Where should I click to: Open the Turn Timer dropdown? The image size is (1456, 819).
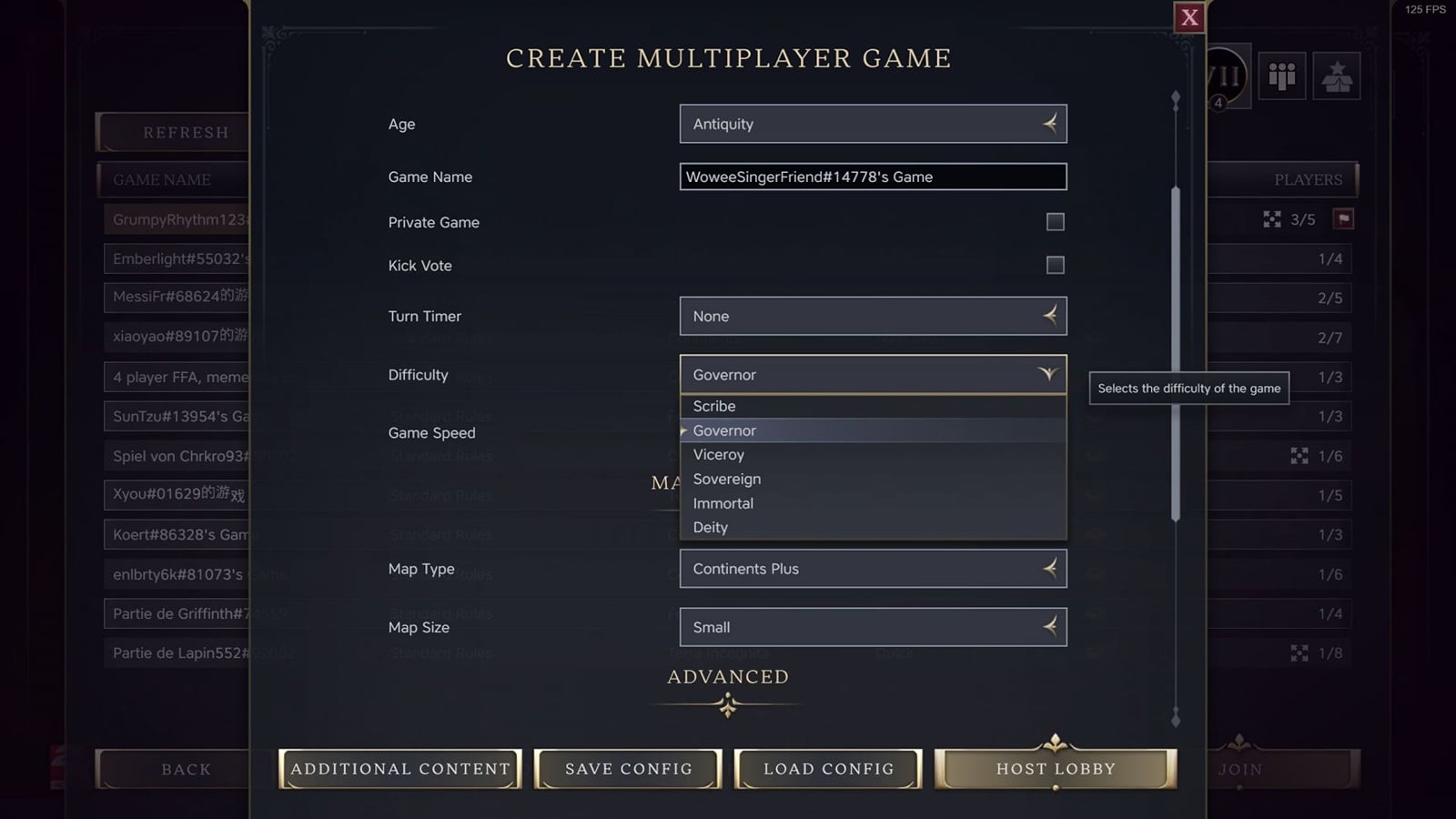tap(873, 316)
